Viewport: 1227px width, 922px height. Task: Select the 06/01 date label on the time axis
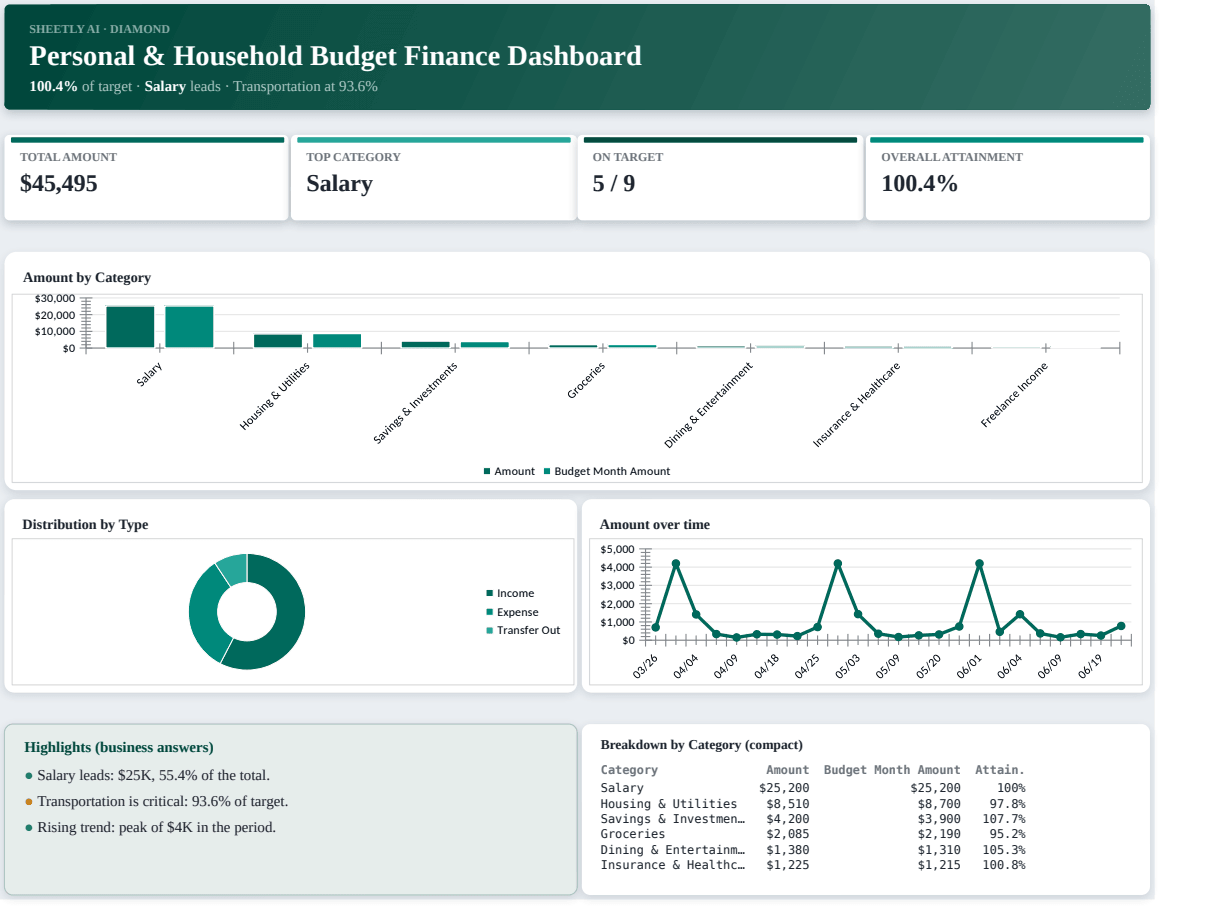tap(969, 667)
